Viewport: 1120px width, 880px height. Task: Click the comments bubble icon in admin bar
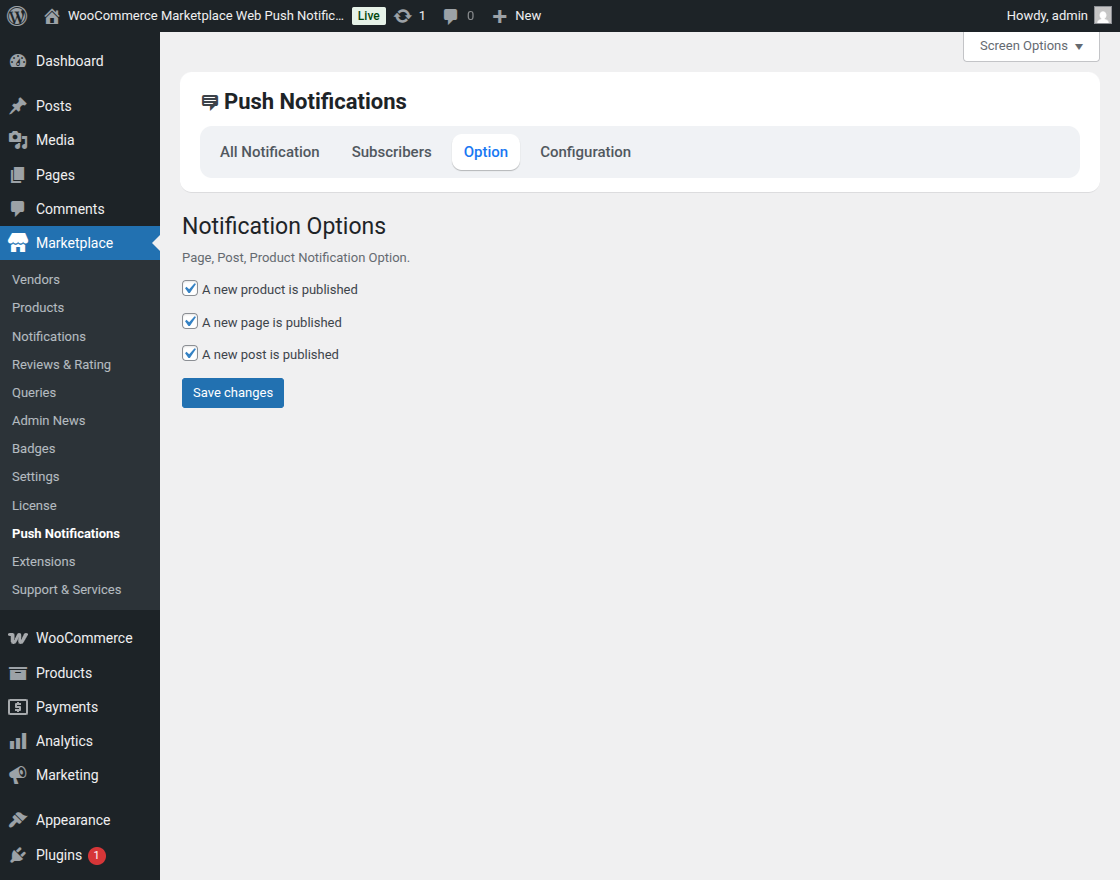click(450, 15)
